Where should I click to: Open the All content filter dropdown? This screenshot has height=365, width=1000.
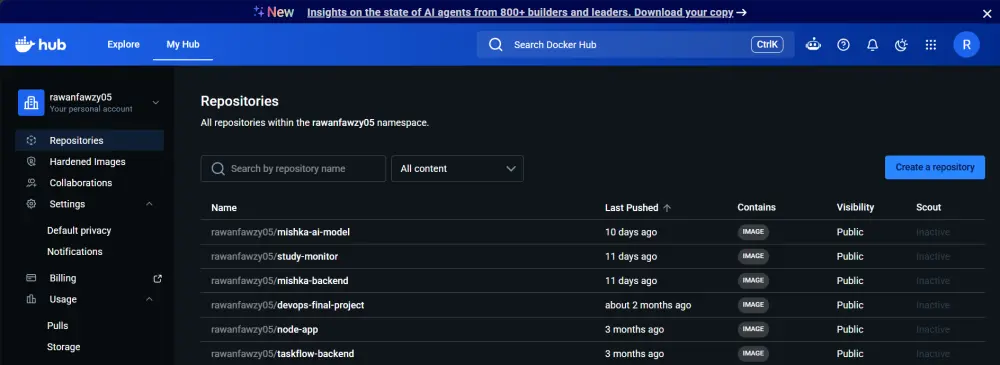[x=457, y=168]
